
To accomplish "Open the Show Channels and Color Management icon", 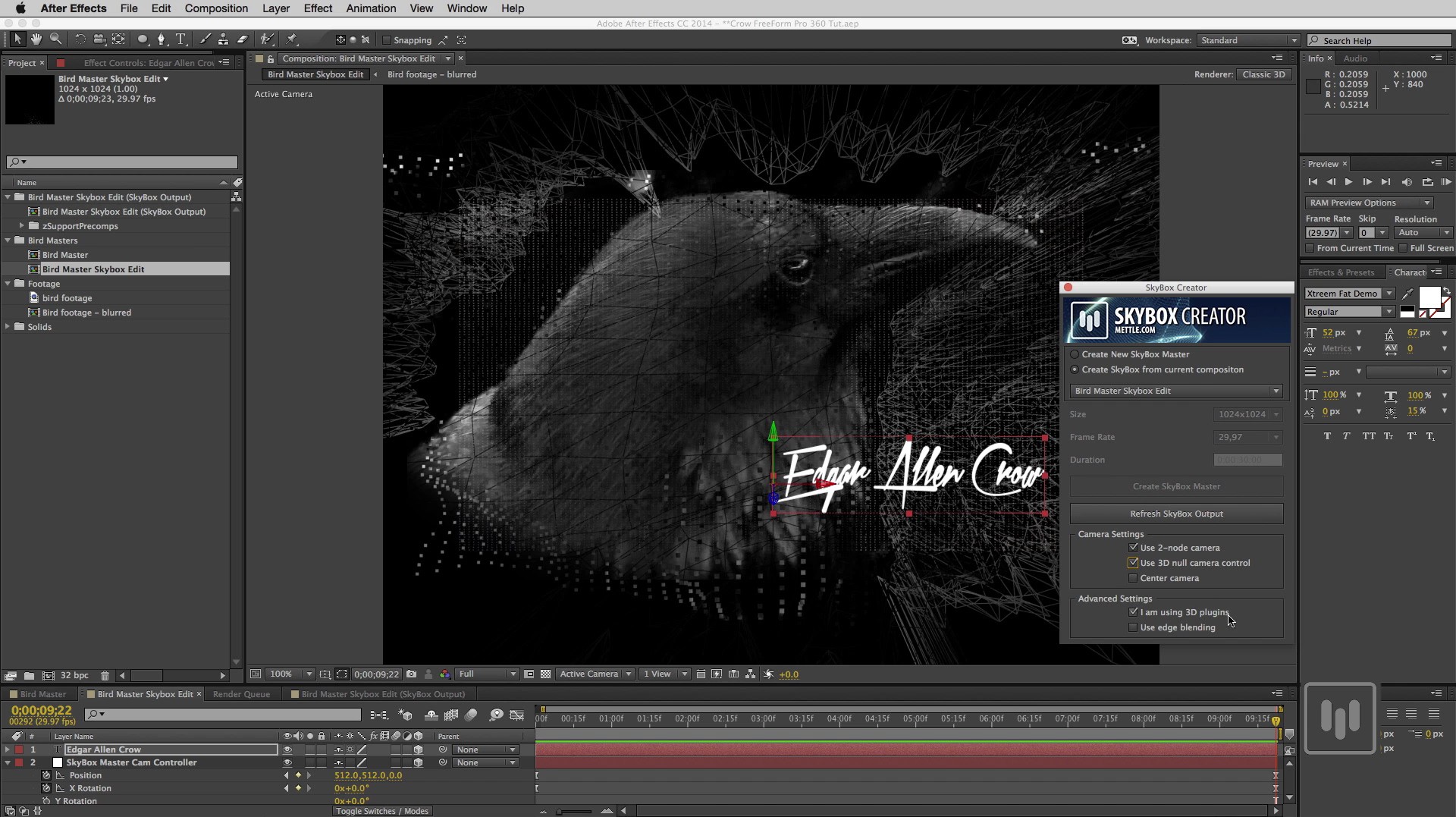I will [446, 674].
